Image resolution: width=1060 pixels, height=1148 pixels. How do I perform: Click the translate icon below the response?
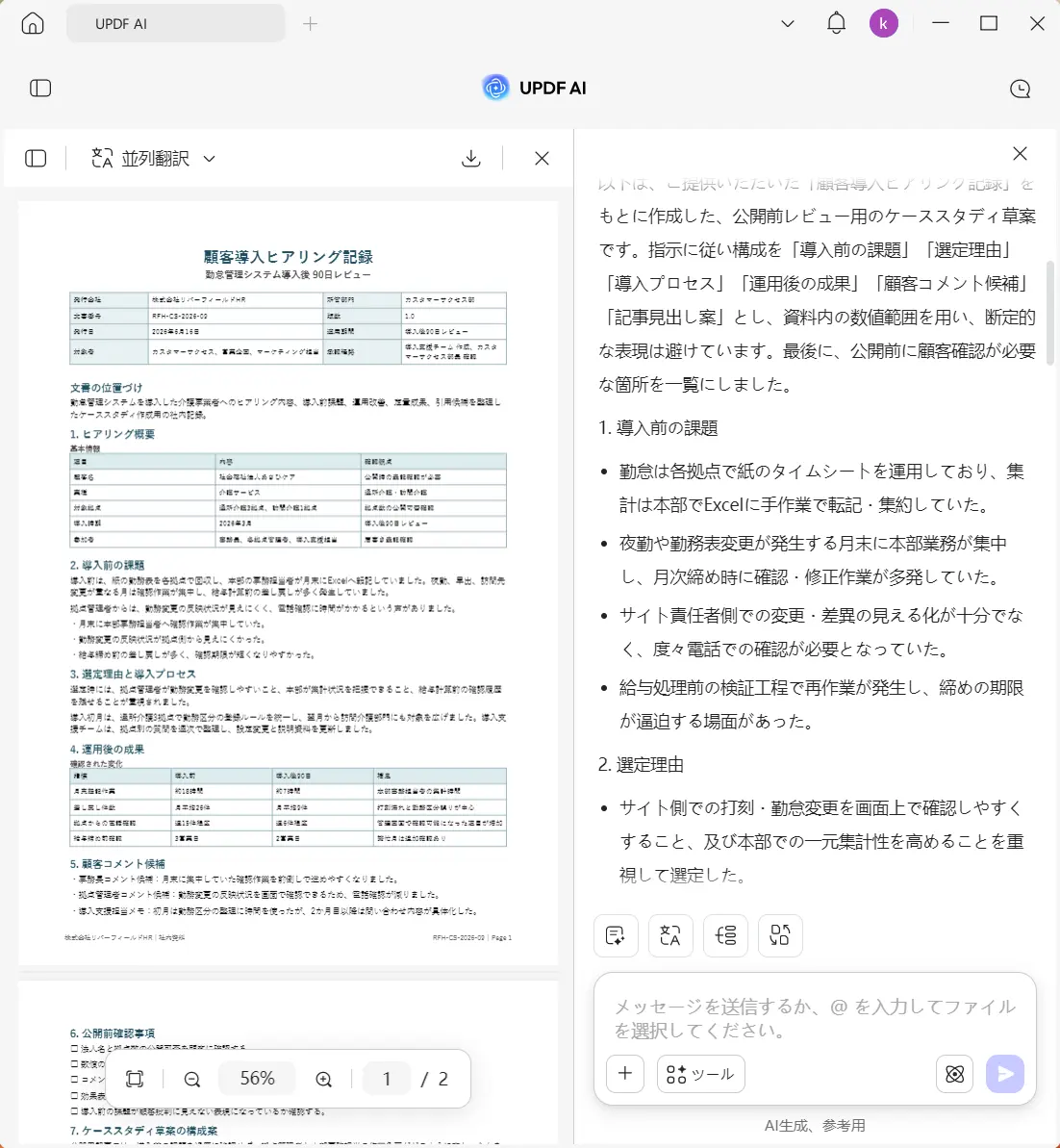(x=670, y=935)
